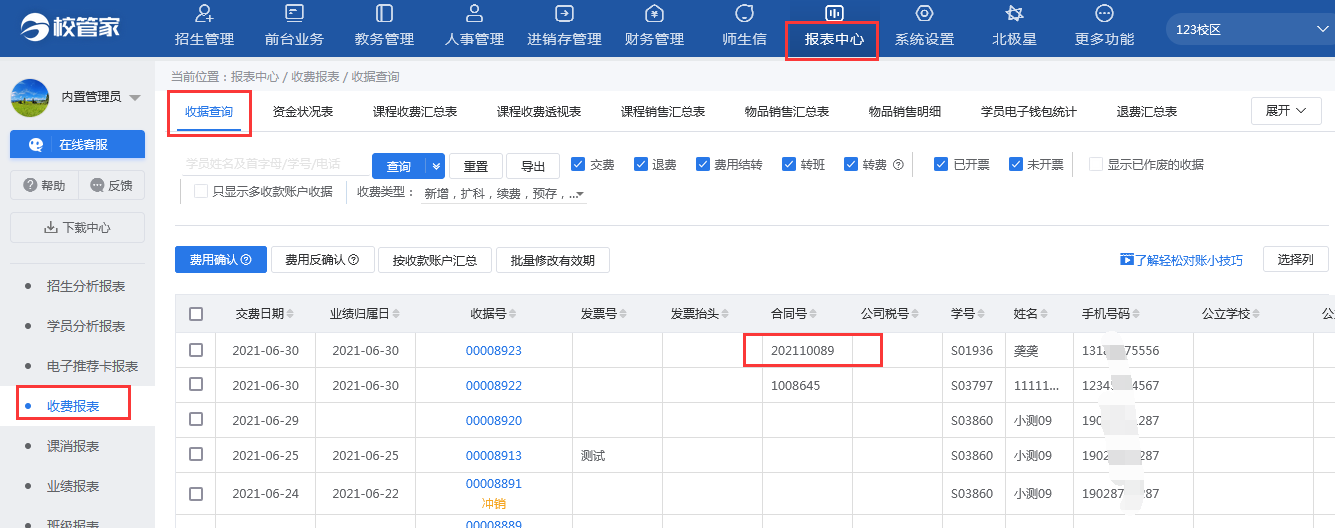Screen dimensions: 1335x528
Task: Click the 批量修改有效期 button
Action: [553, 260]
